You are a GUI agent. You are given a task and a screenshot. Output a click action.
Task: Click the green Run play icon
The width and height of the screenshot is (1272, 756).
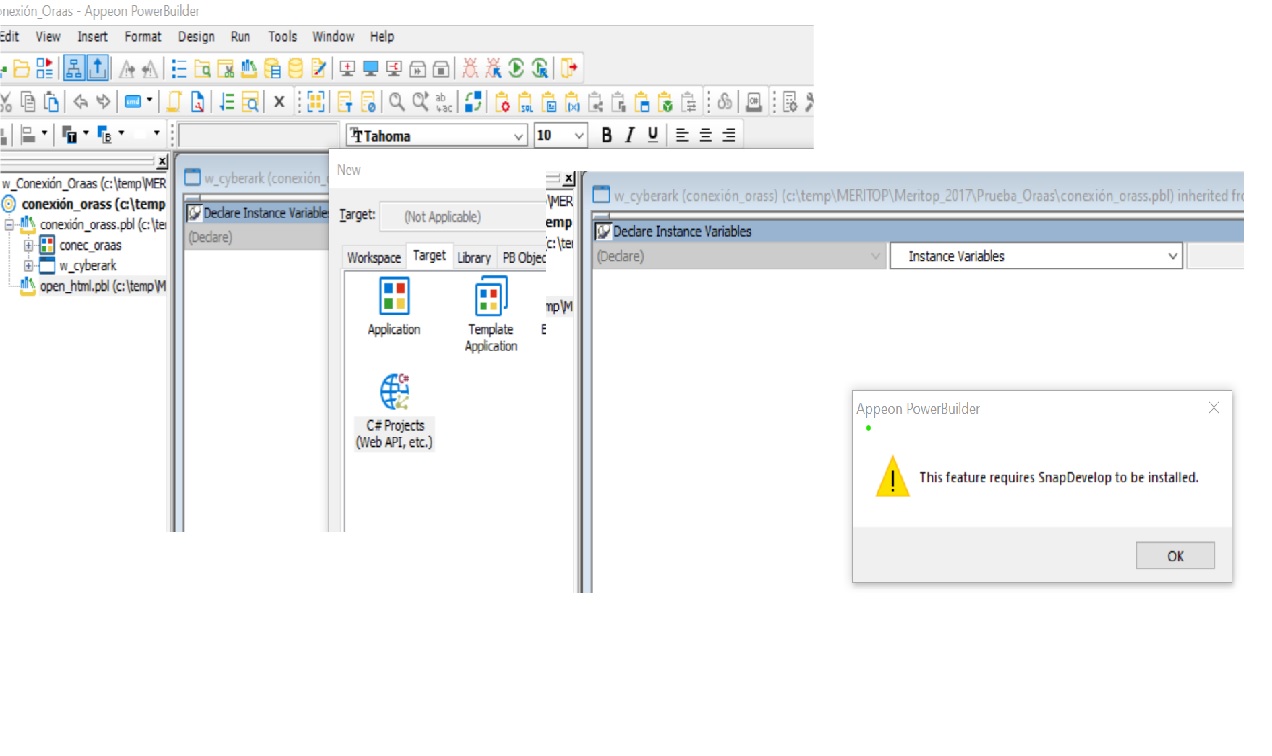pos(516,68)
